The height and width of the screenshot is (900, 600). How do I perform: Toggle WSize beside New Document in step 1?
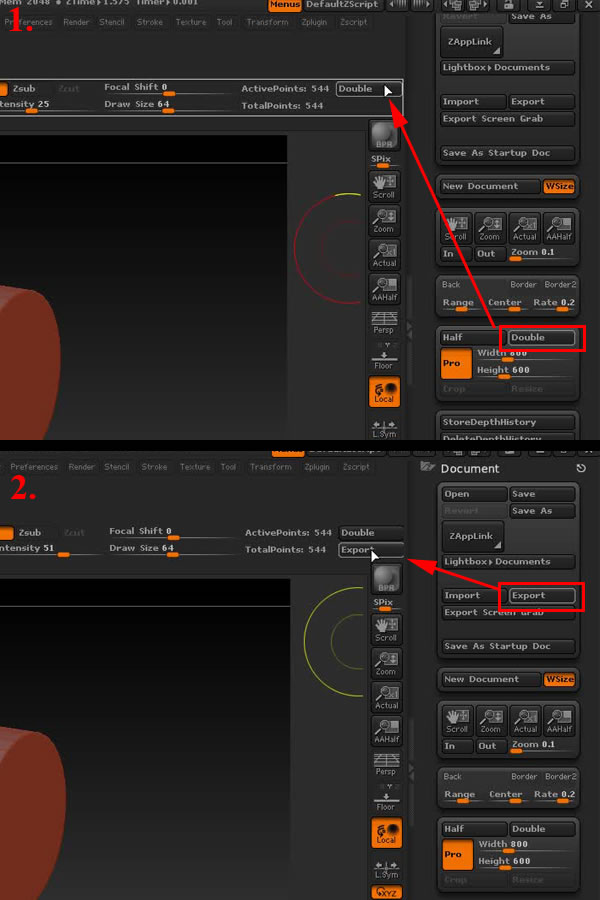559,186
